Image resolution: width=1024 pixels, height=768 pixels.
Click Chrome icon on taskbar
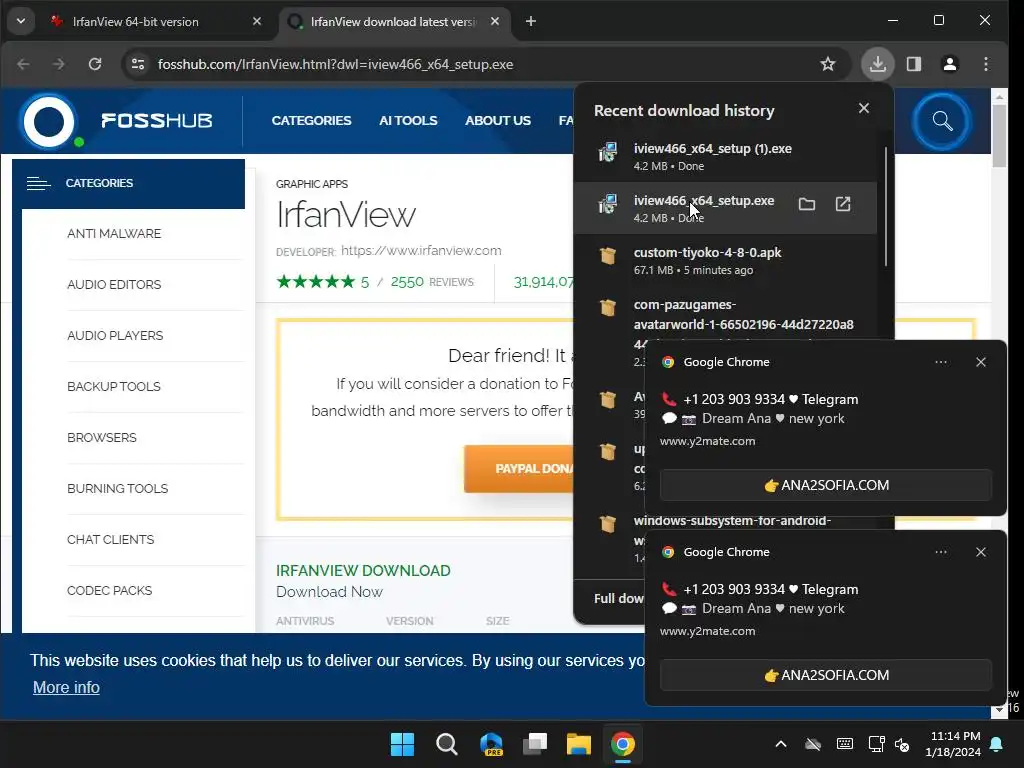[622, 744]
